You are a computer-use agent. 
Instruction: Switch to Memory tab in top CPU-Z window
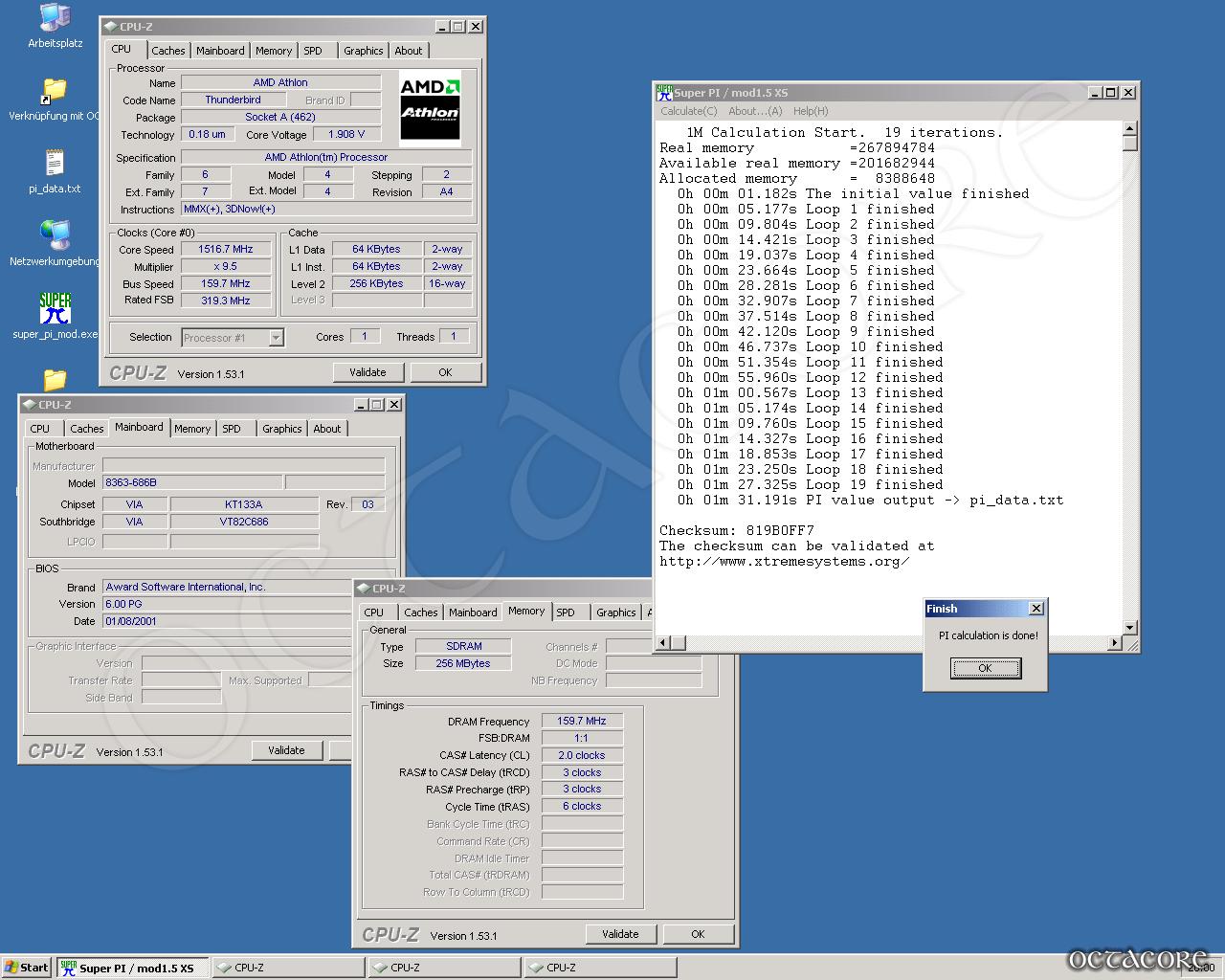pyautogui.click(x=274, y=51)
